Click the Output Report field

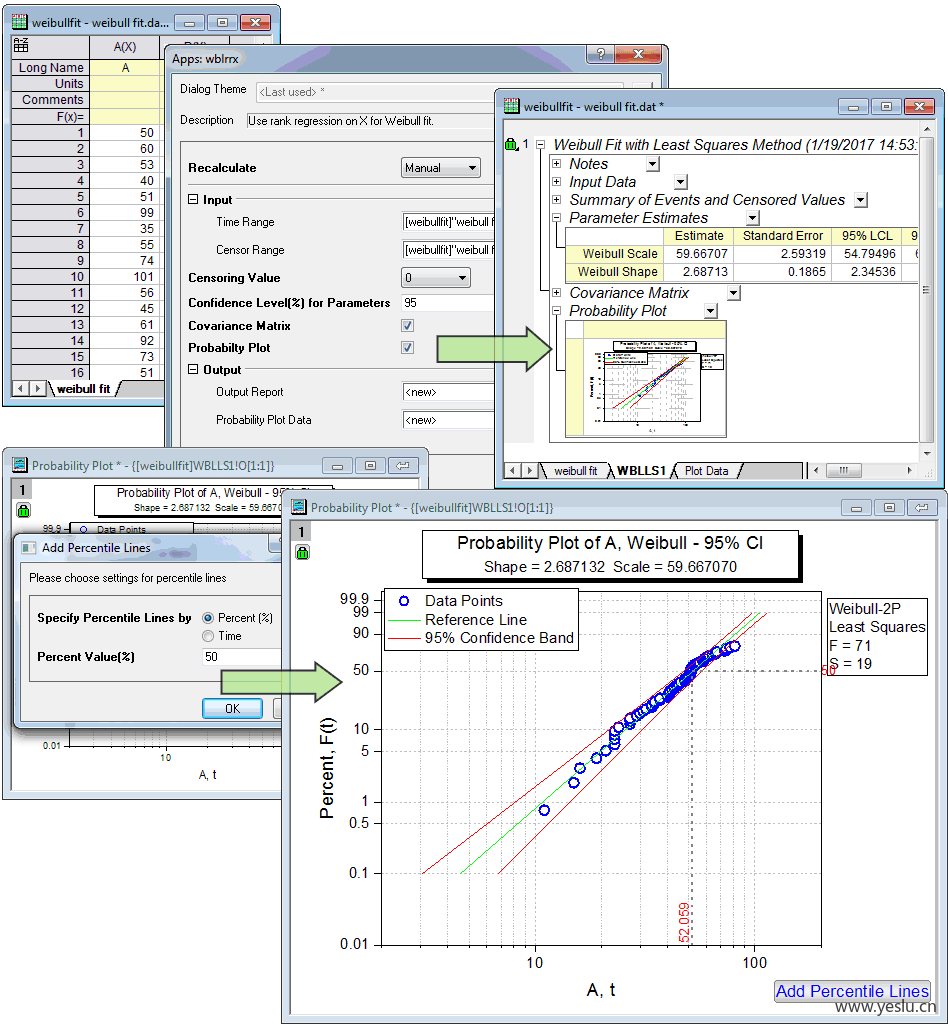coord(448,392)
